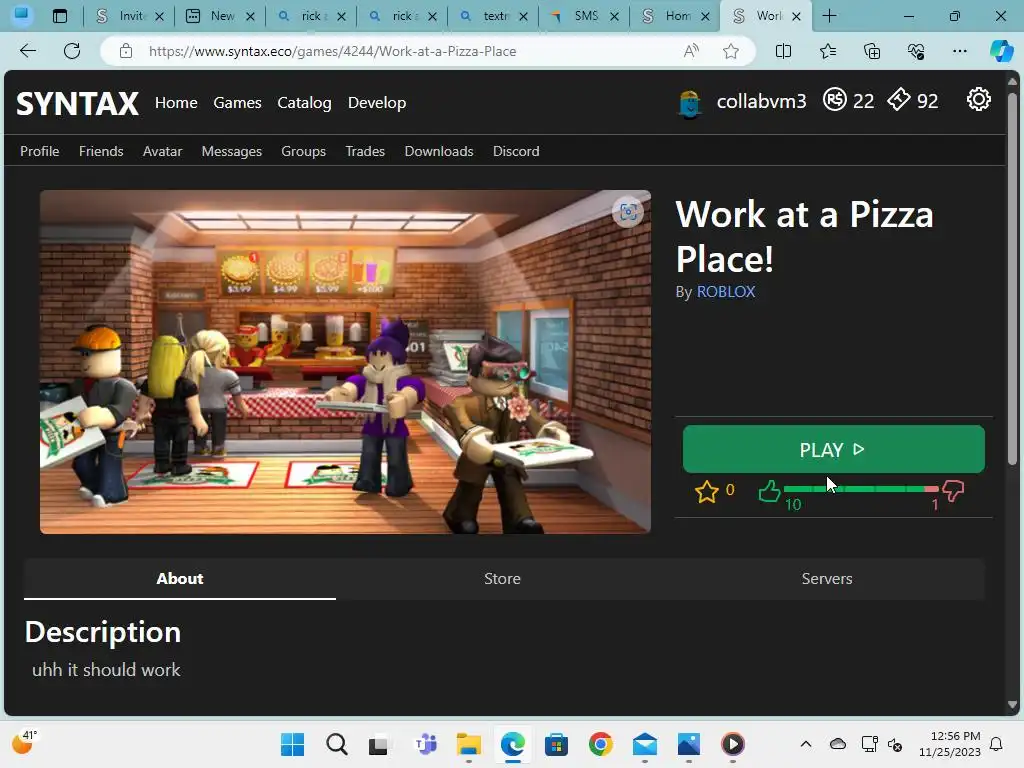Open taskbar Search
Image resolution: width=1024 pixels, height=768 pixels.
[337, 744]
